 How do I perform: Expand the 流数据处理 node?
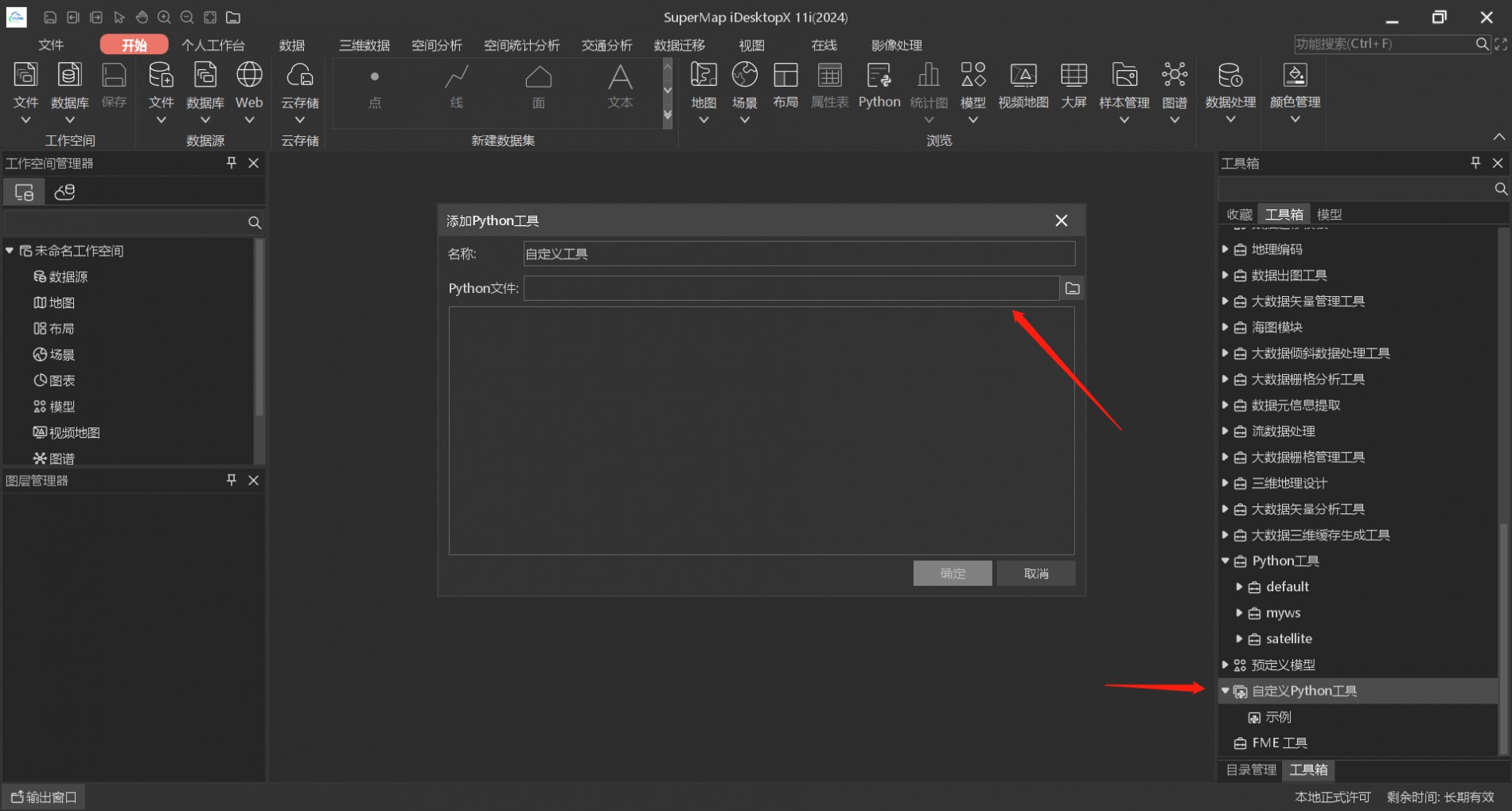click(x=1226, y=431)
